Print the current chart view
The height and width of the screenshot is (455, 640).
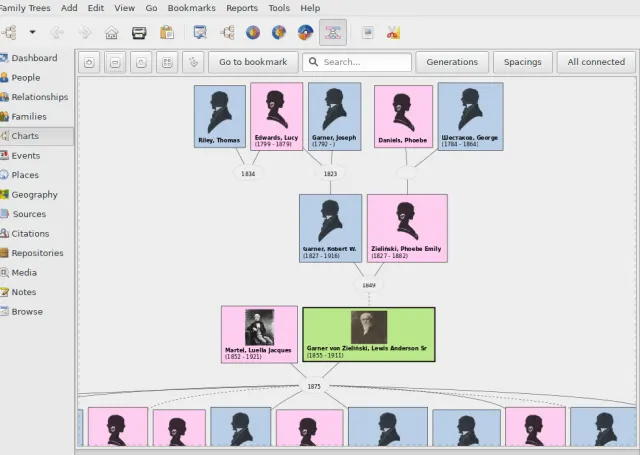139,32
